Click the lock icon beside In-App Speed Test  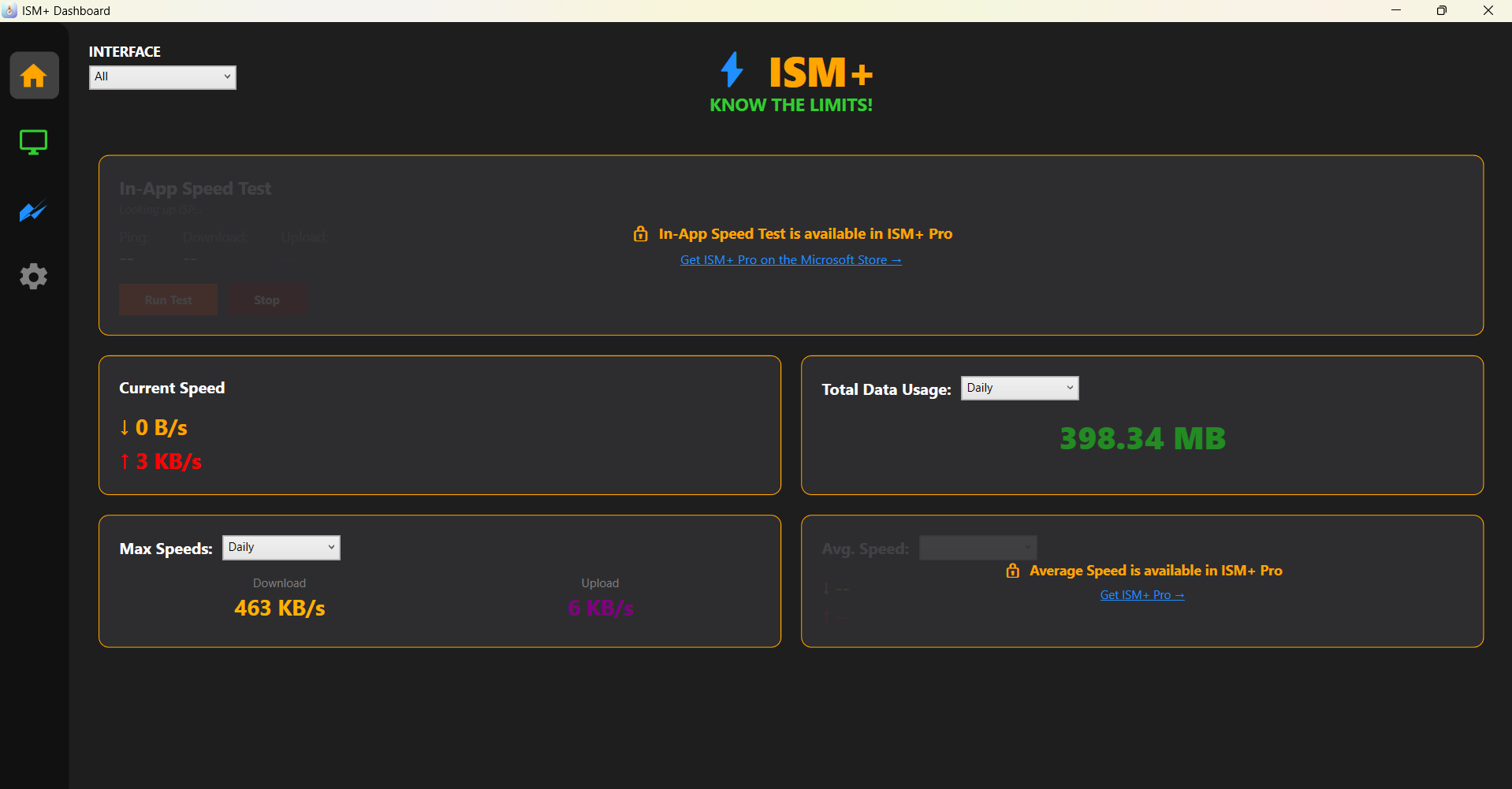coord(641,234)
